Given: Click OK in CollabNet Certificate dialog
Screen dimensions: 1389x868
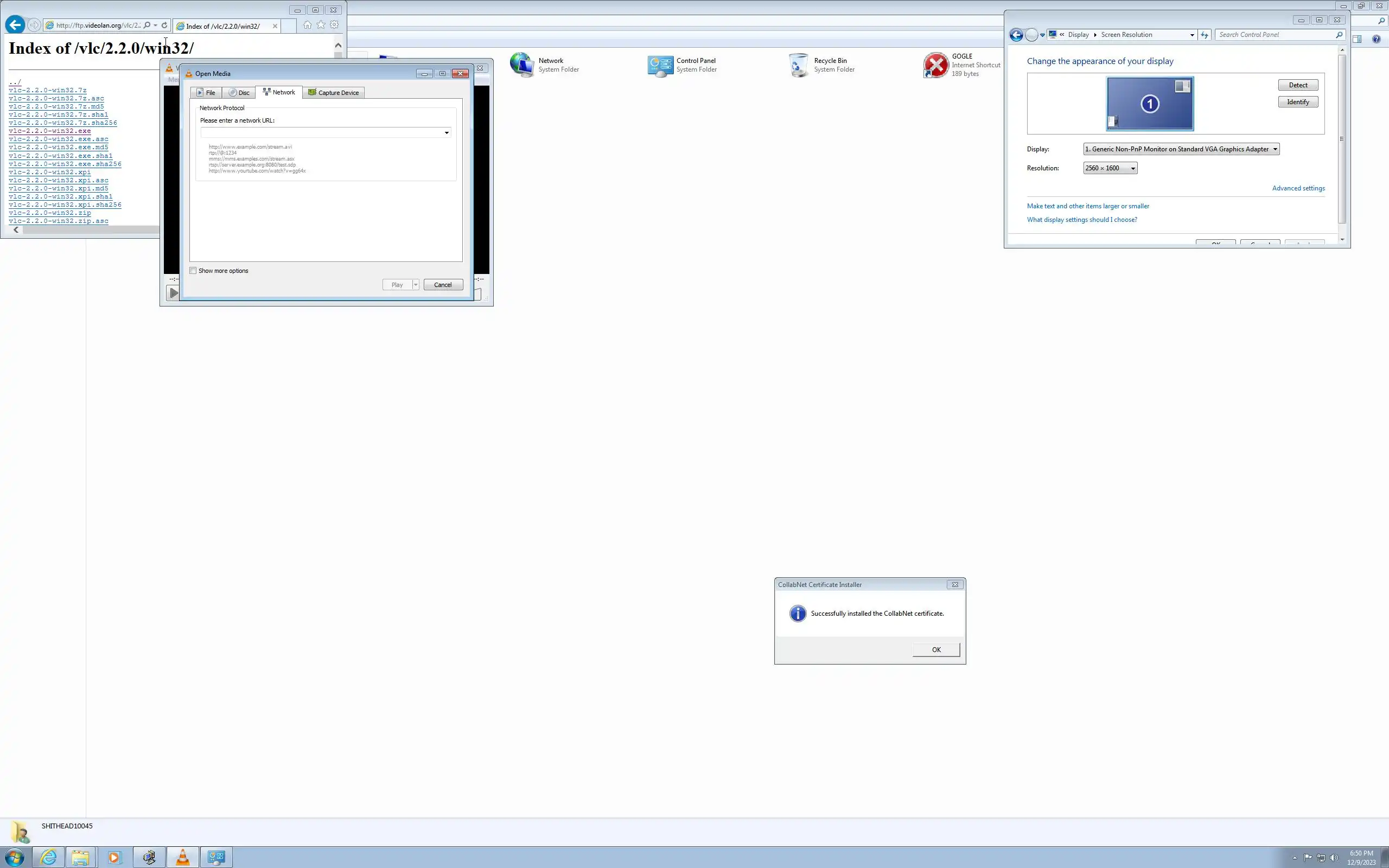Looking at the screenshot, I should coord(935,649).
